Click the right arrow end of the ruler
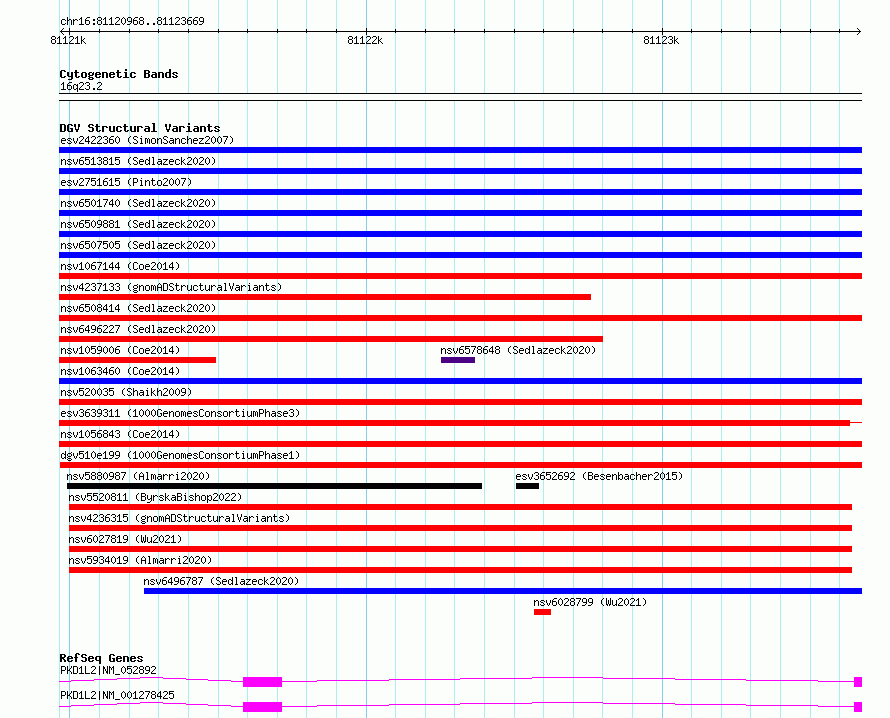Screen dimensions: 890x718 pyautogui.click(x=858, y=31)
